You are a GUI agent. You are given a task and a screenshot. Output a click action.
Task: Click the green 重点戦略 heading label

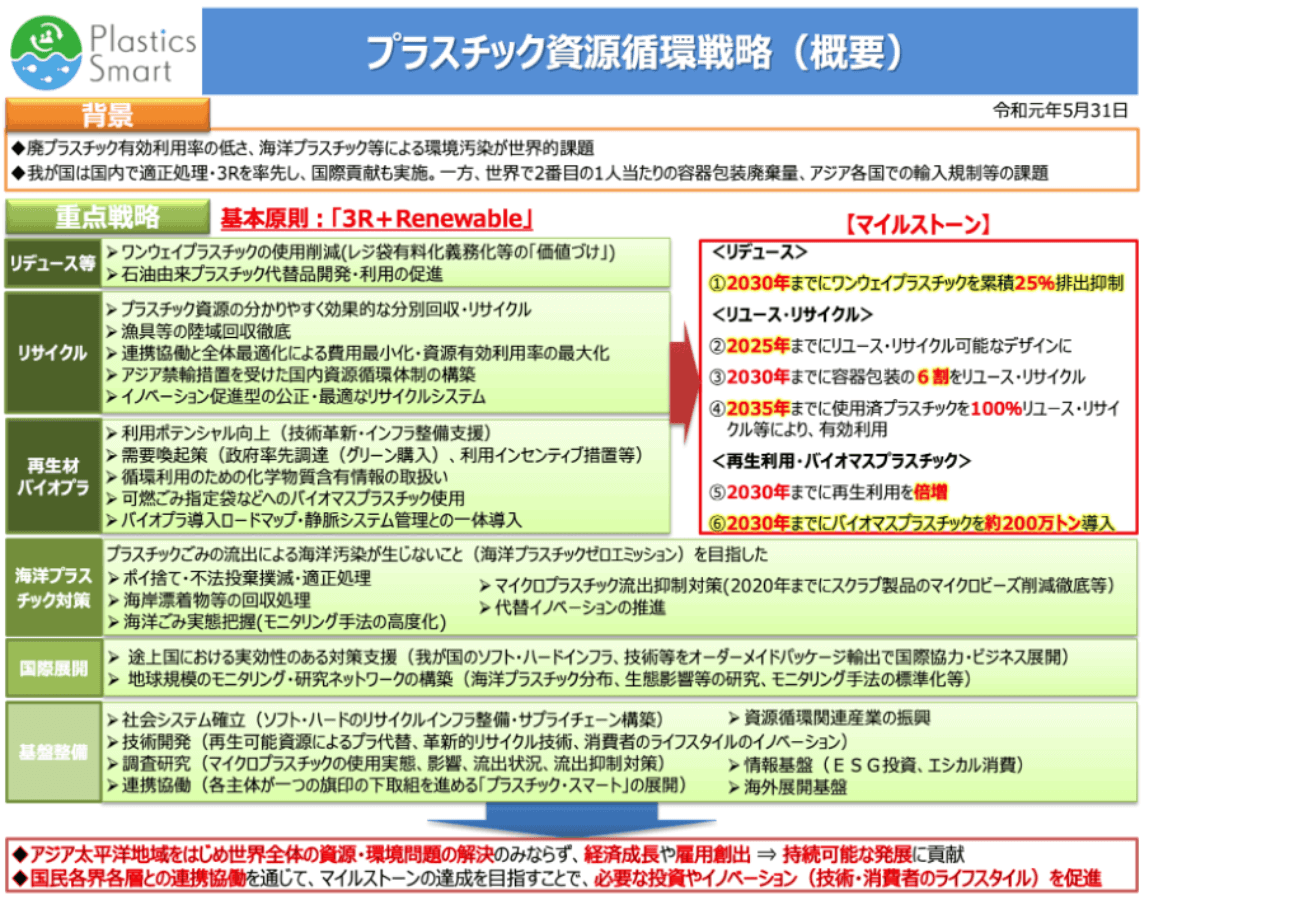[107, 217]
